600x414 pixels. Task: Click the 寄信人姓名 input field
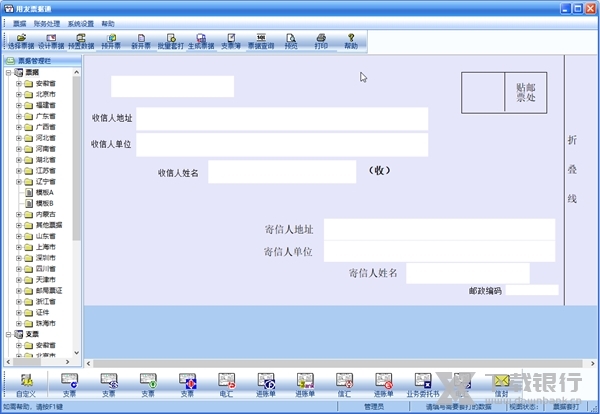pos(468,273)
